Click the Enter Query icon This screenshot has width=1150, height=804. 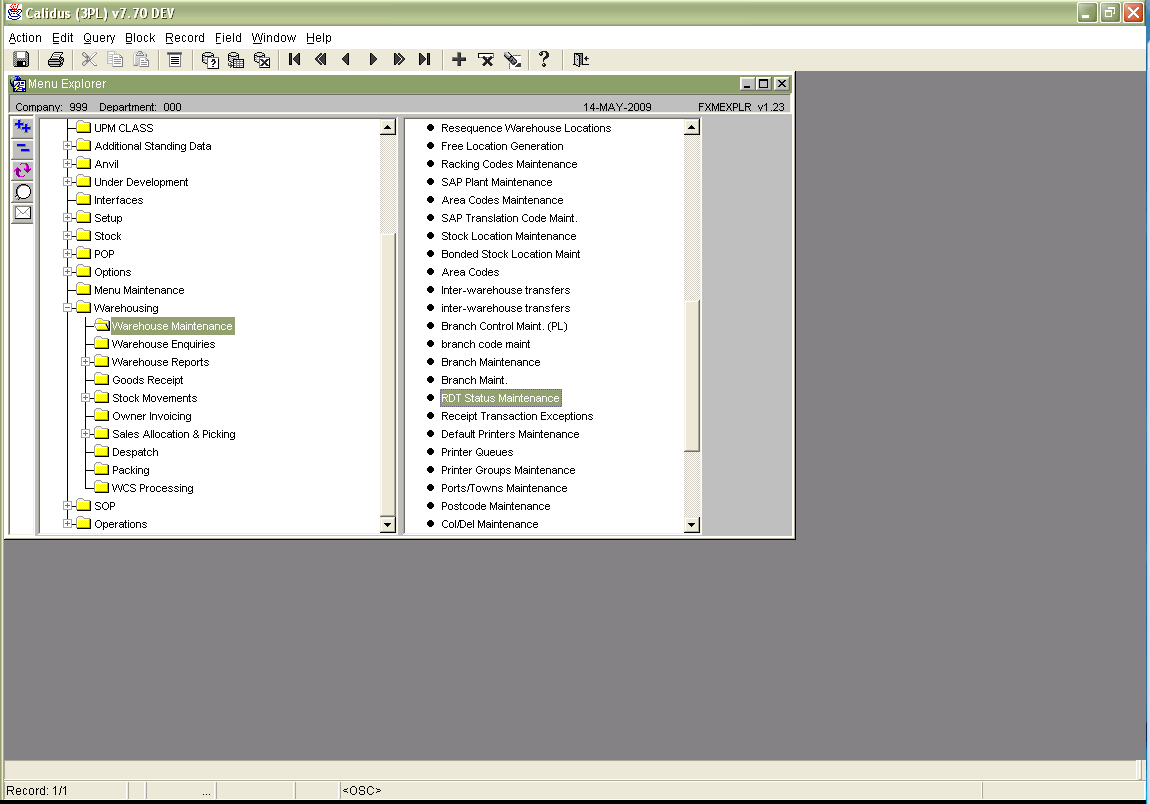pos(210,59)
